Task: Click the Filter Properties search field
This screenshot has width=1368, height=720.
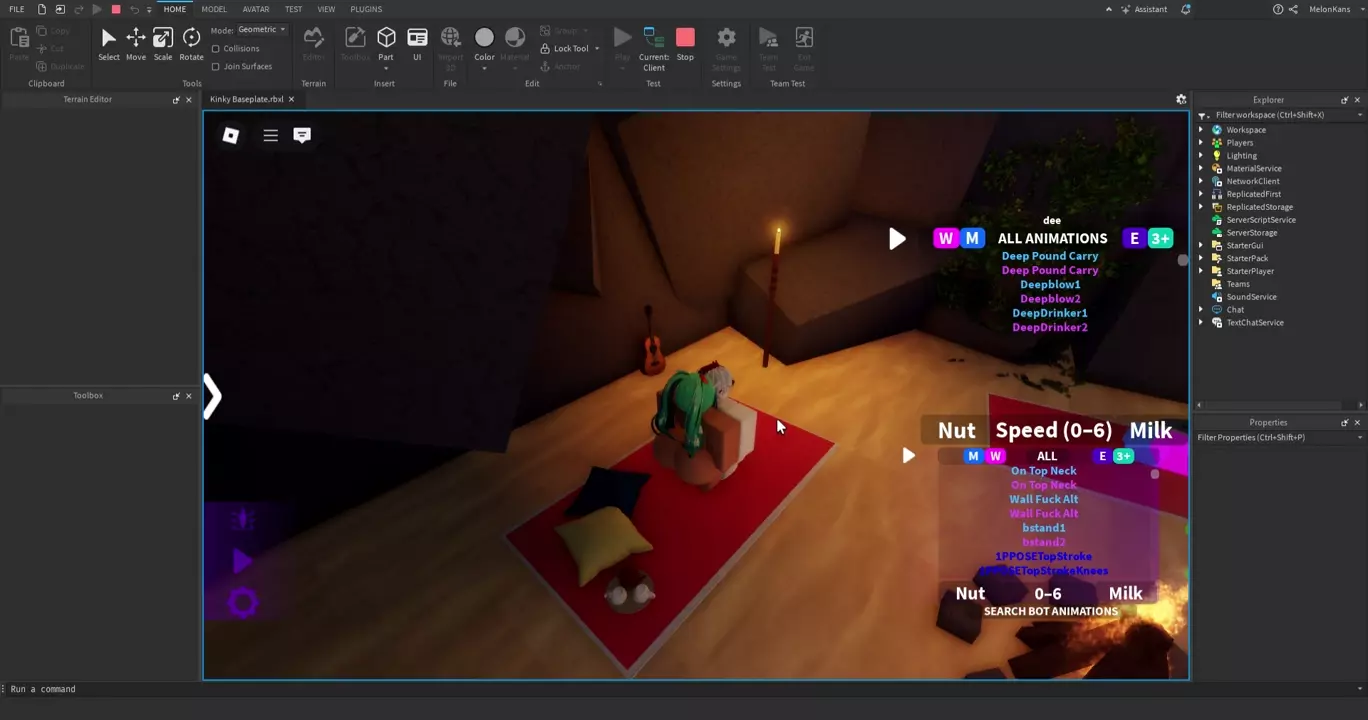Action: [1275, 438]
